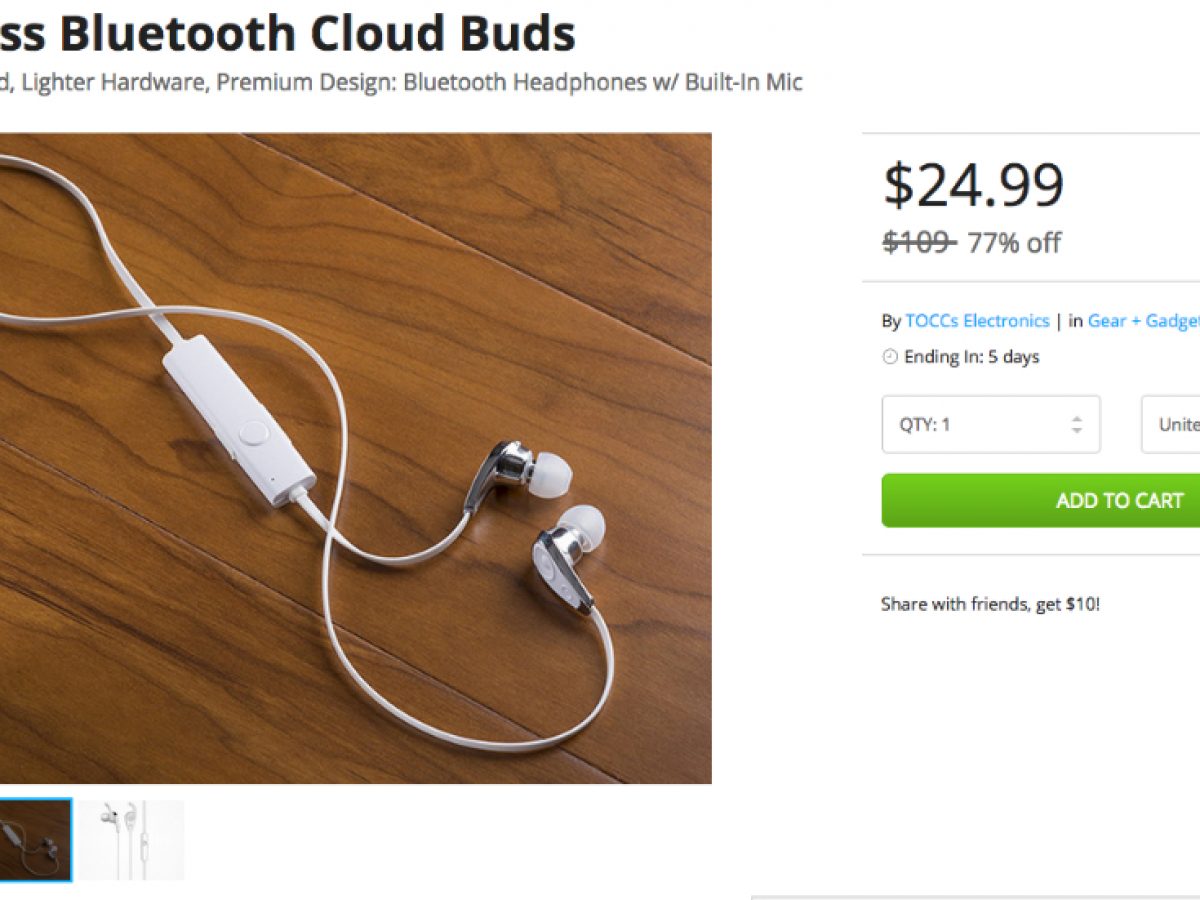The image size is (1200, 900).
Task: Select the white-background earbuds thumbnail
Action: tap(132, 840)
